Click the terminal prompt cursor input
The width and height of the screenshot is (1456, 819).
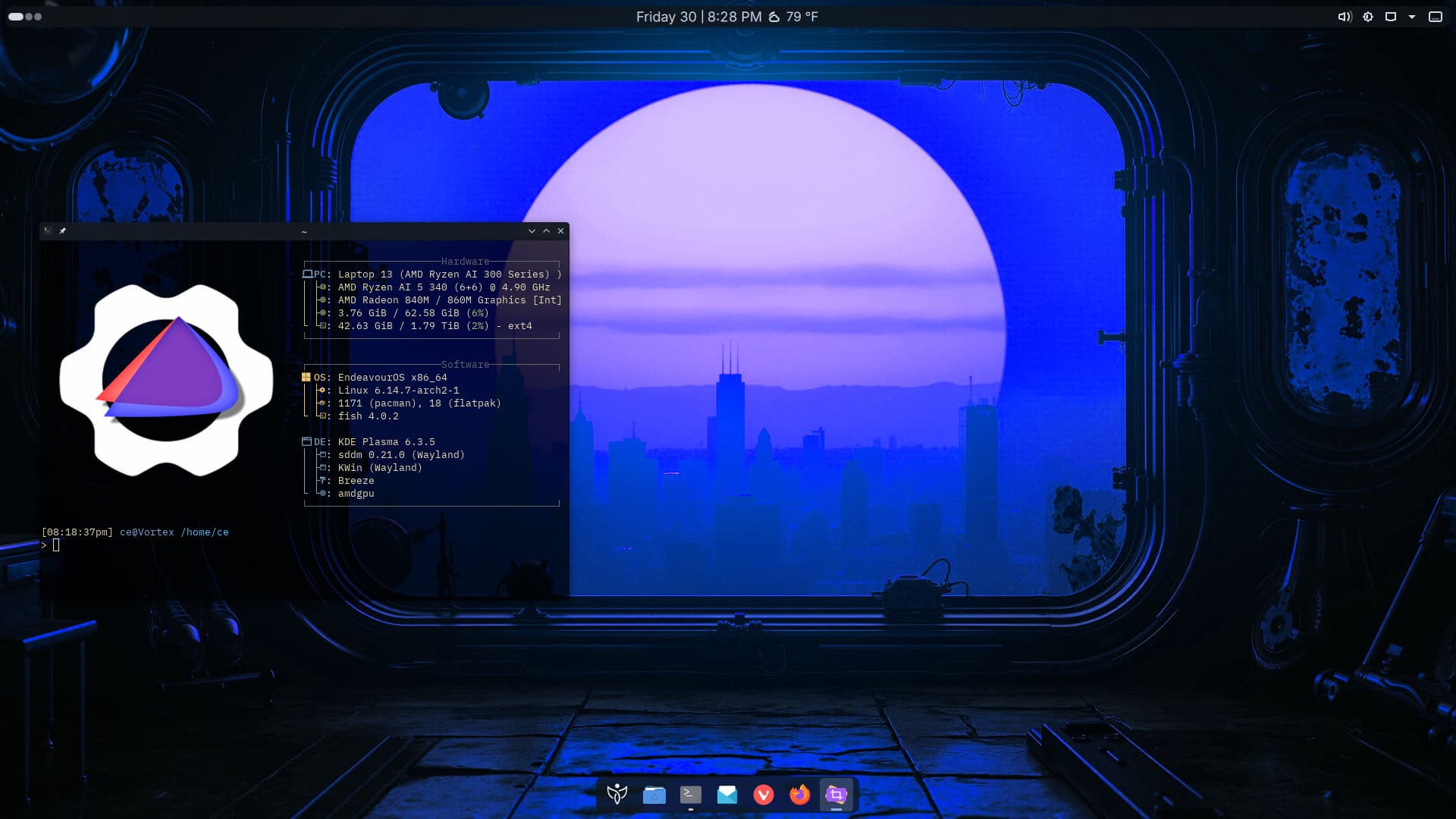[56, 544]
